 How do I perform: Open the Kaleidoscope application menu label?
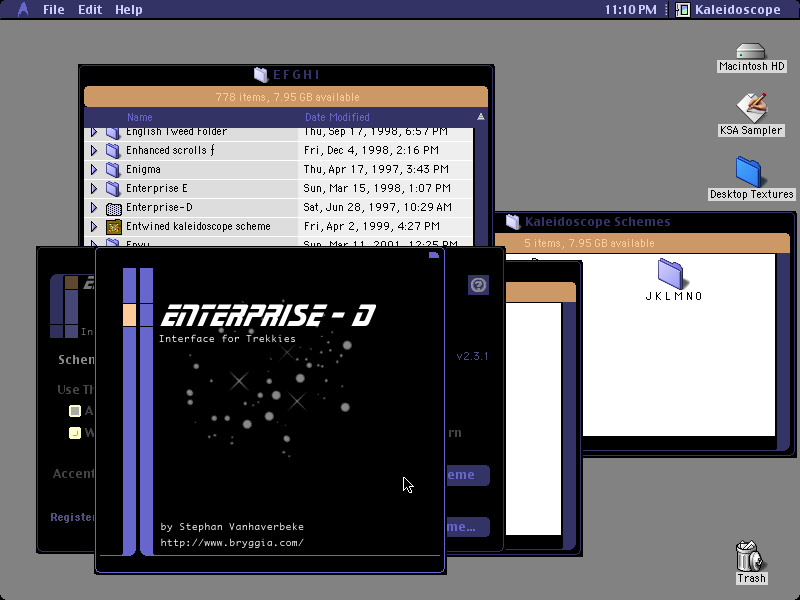point(737,10)
